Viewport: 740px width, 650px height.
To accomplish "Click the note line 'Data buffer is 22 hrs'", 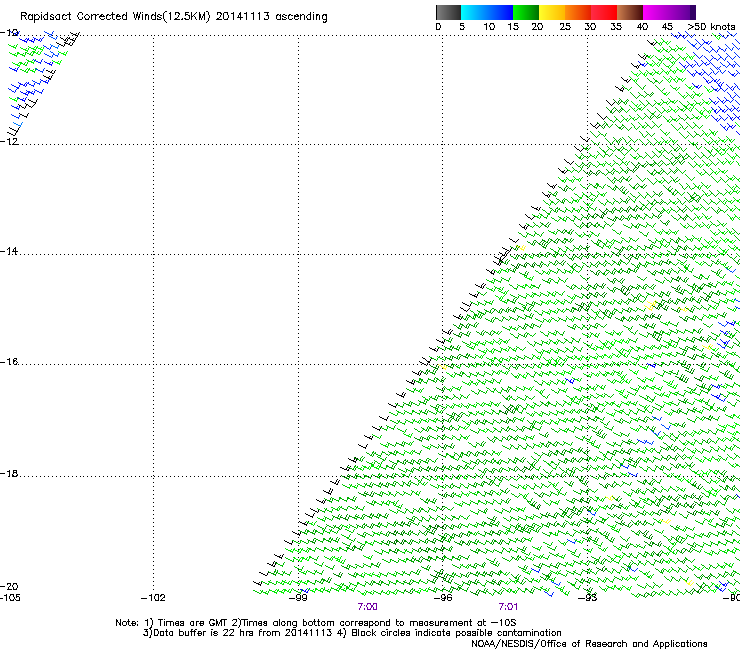I will [204, 633].
